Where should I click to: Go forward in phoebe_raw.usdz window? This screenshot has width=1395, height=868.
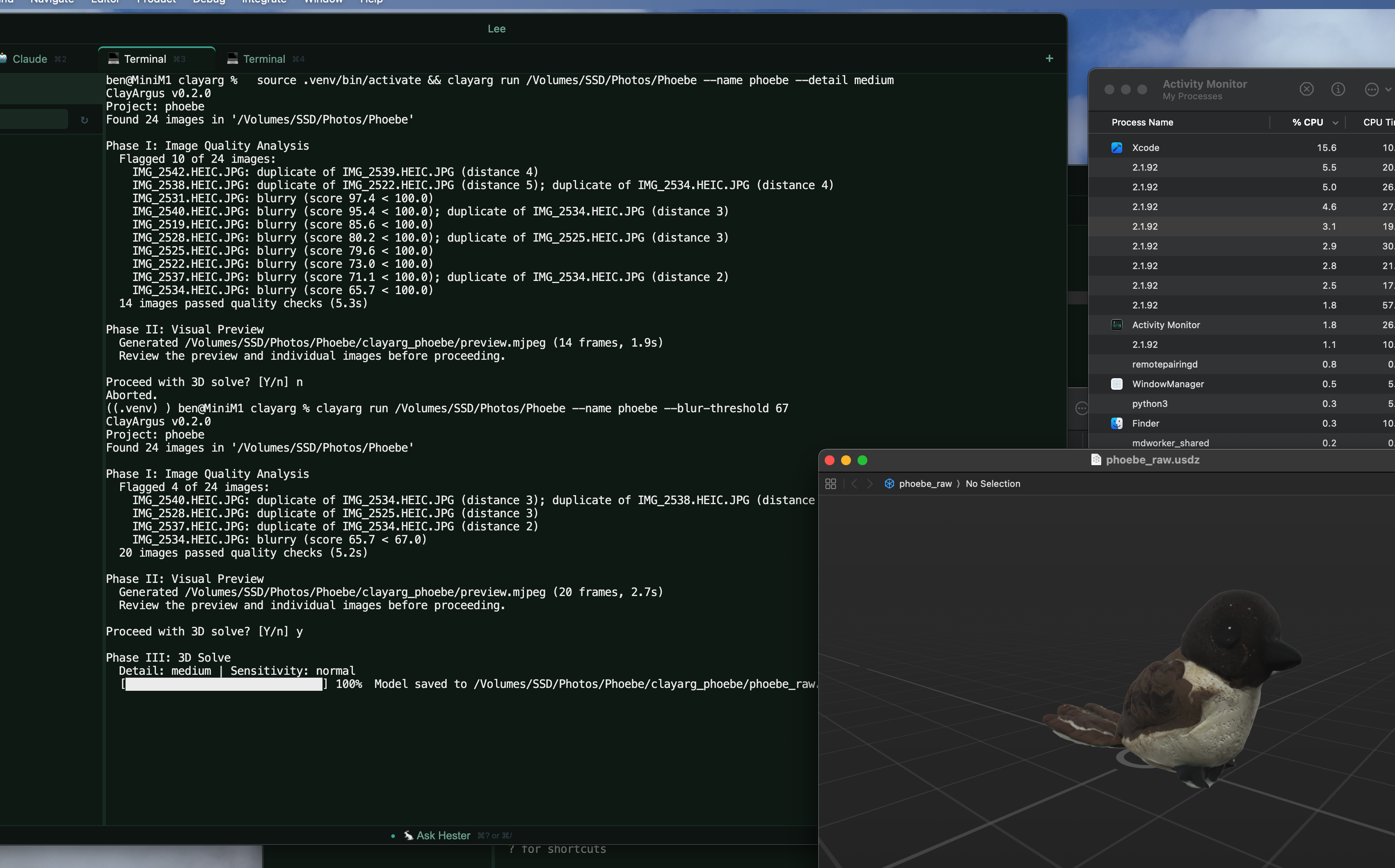point(870,483)
